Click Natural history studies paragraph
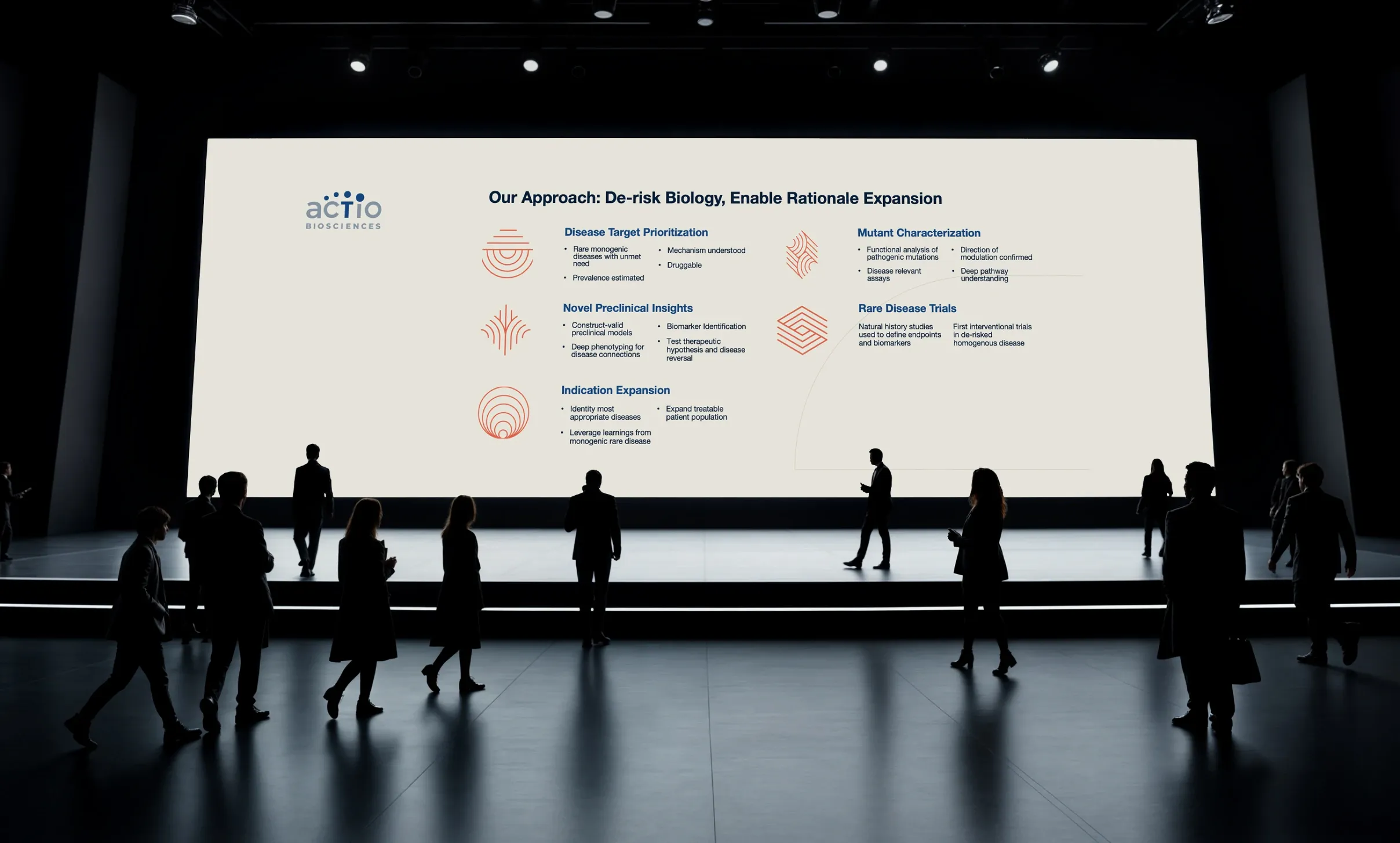Screen dimensions: 1400x843 (899, 335)
